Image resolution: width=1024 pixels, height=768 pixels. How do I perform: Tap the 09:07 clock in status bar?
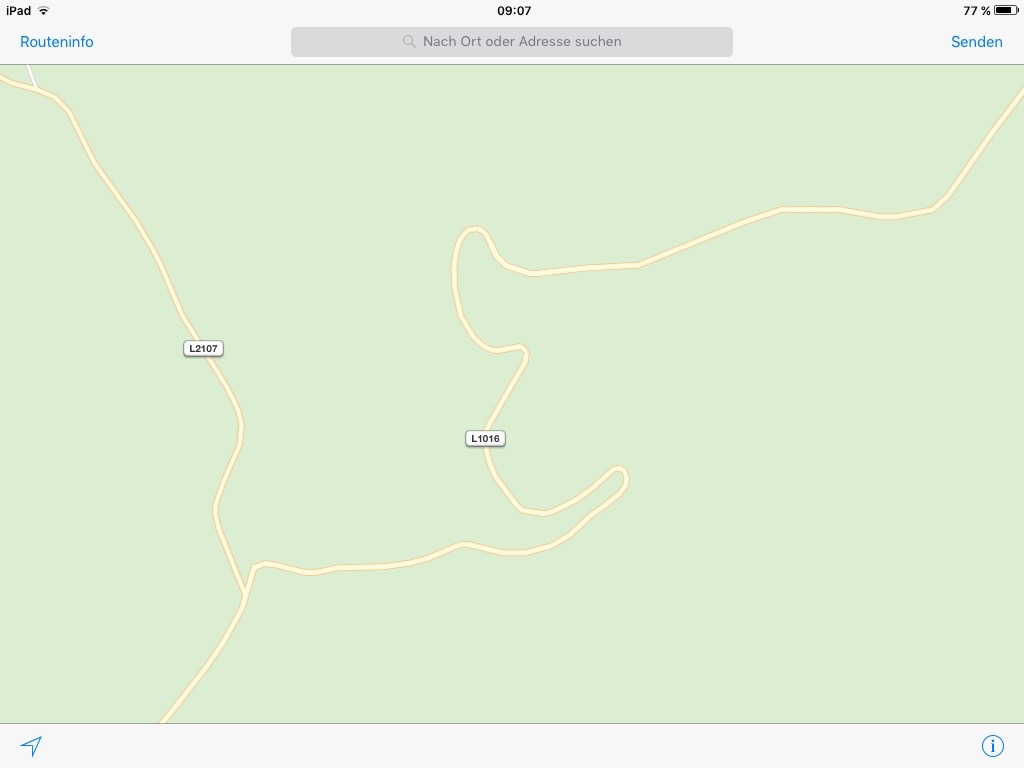click(514, 10)
